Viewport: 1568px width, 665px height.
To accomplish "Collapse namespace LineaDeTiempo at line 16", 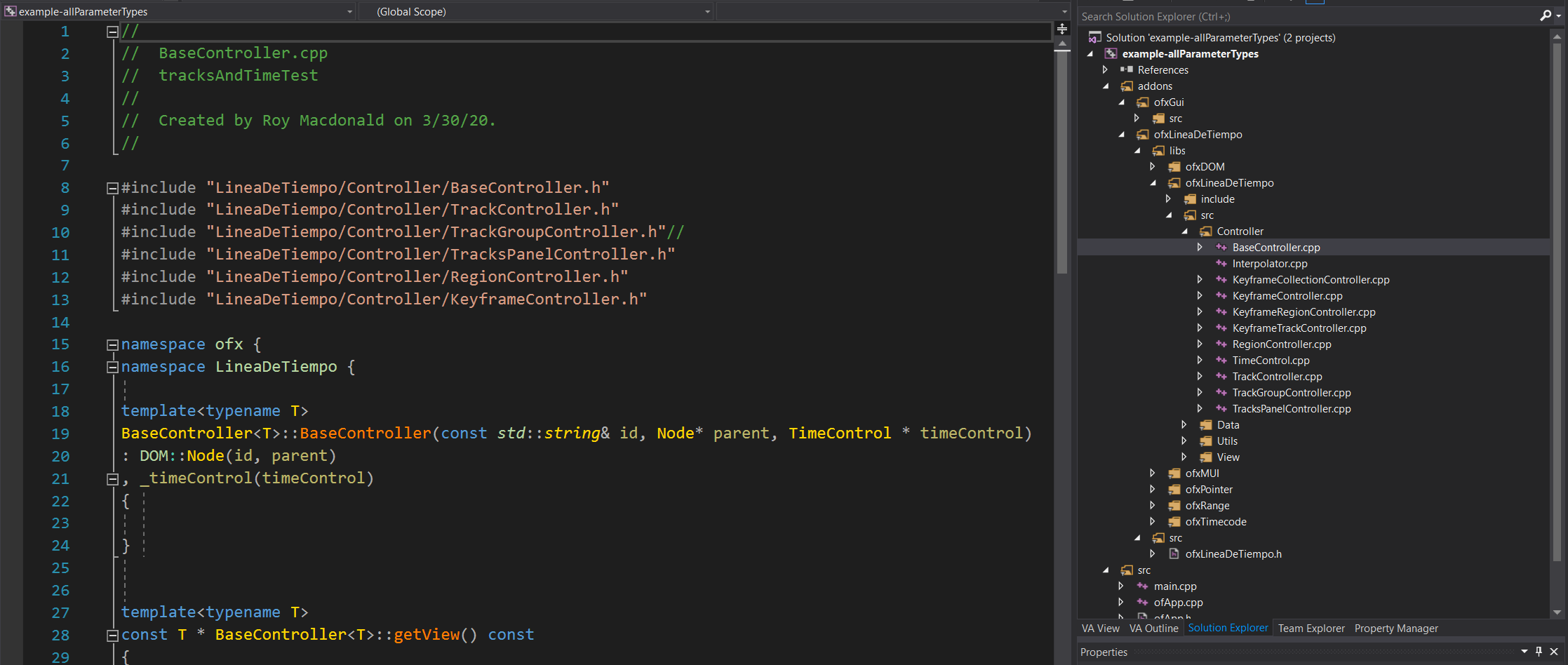I will coord(112,367).
